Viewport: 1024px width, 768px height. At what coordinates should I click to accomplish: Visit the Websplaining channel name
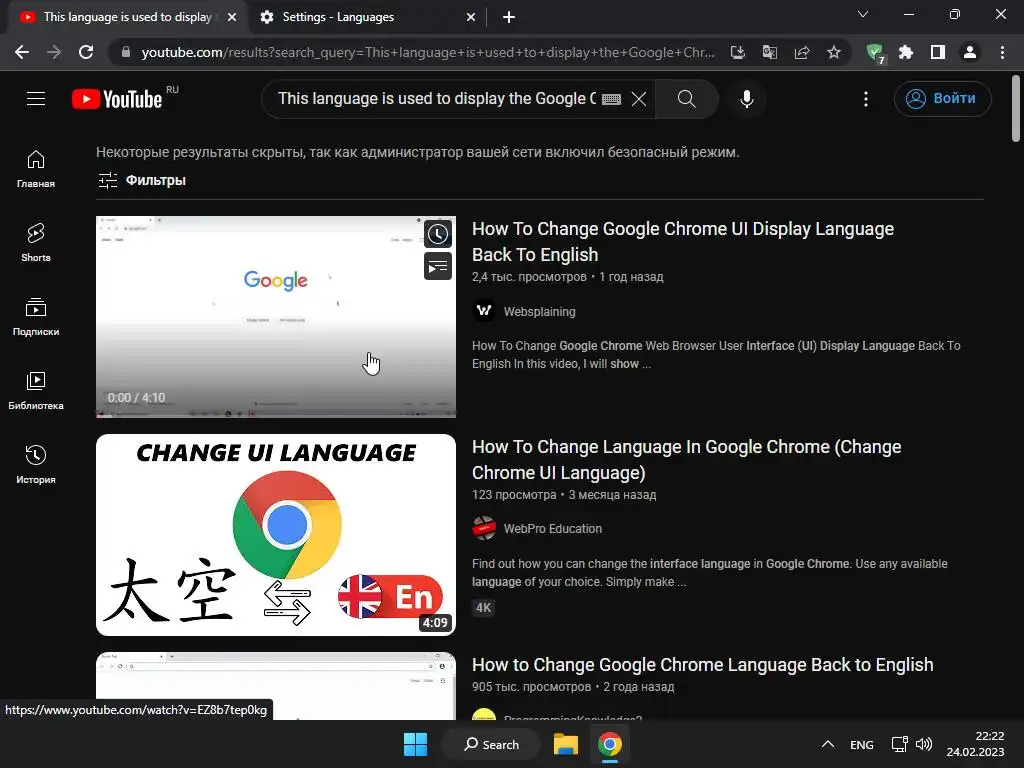539,312
